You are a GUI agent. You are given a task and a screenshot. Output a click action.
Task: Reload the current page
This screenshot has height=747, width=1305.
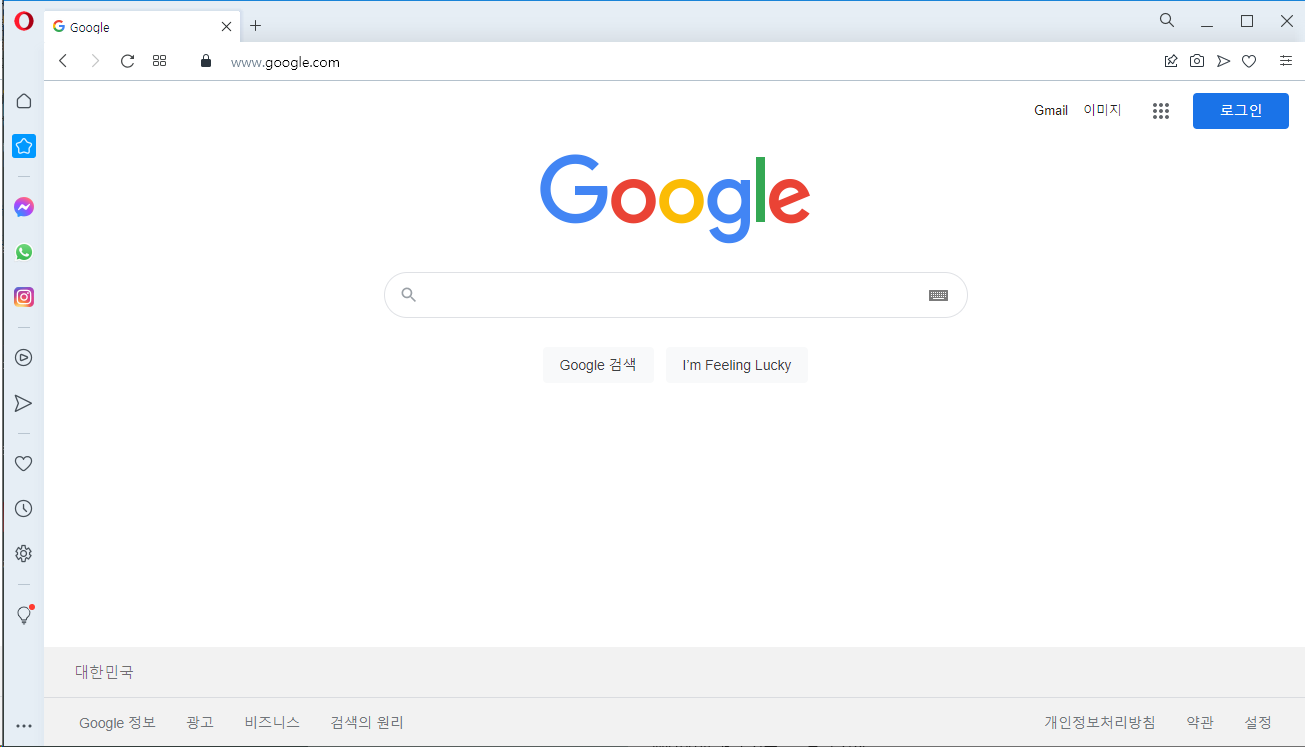127,61
